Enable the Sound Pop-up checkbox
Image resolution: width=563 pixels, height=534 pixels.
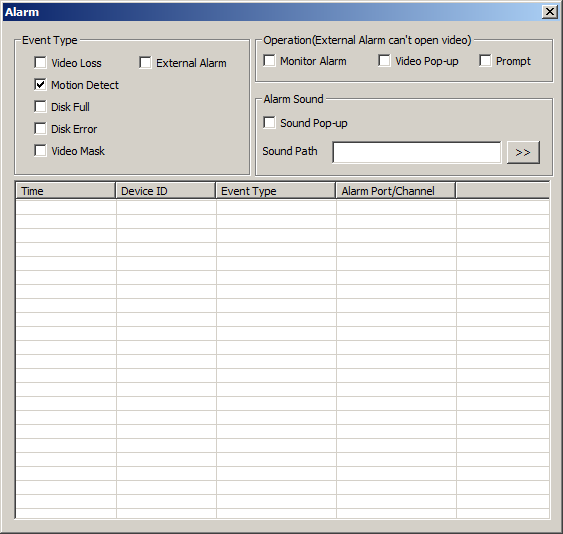pos(269,122)
